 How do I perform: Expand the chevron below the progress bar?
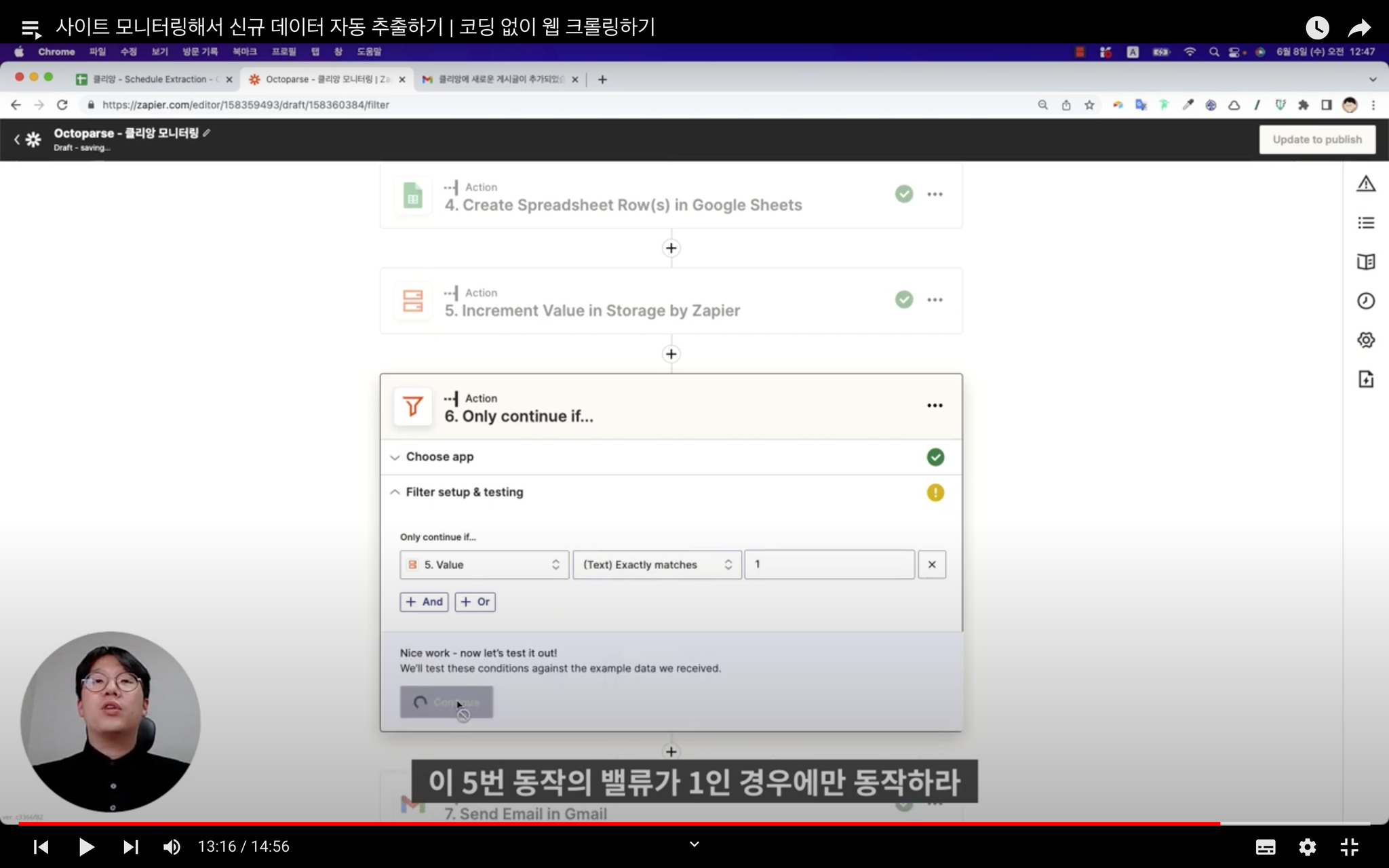[694, 844]
